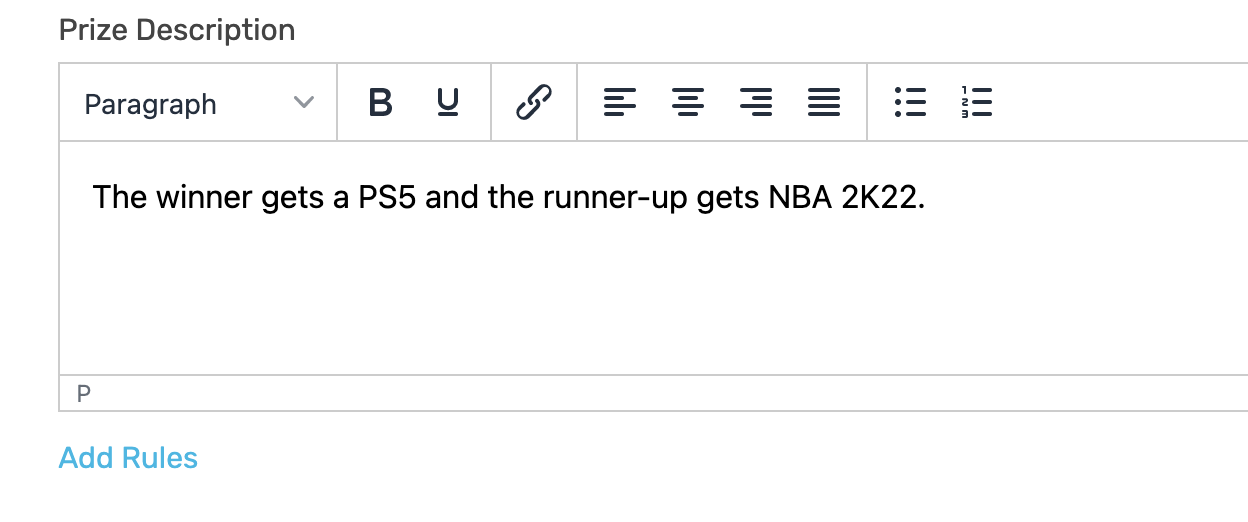Insert a hyperlink with the link icon

pyautogui.click(x=534, y=102)
